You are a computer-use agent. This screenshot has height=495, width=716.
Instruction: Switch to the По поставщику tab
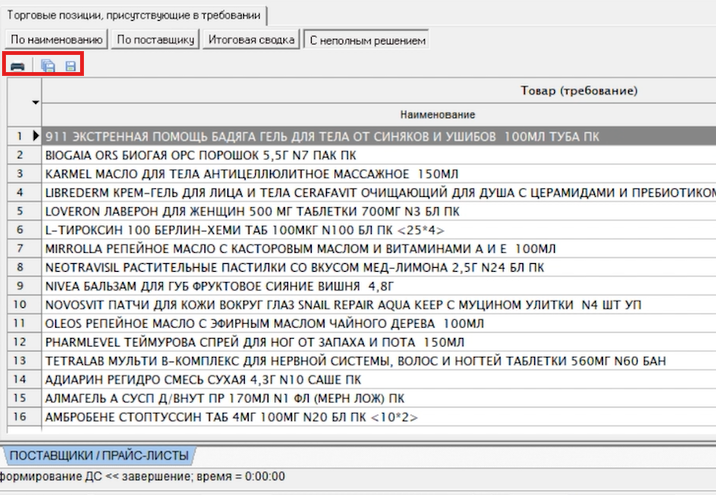pyautogui.click(x=155, y=40)
